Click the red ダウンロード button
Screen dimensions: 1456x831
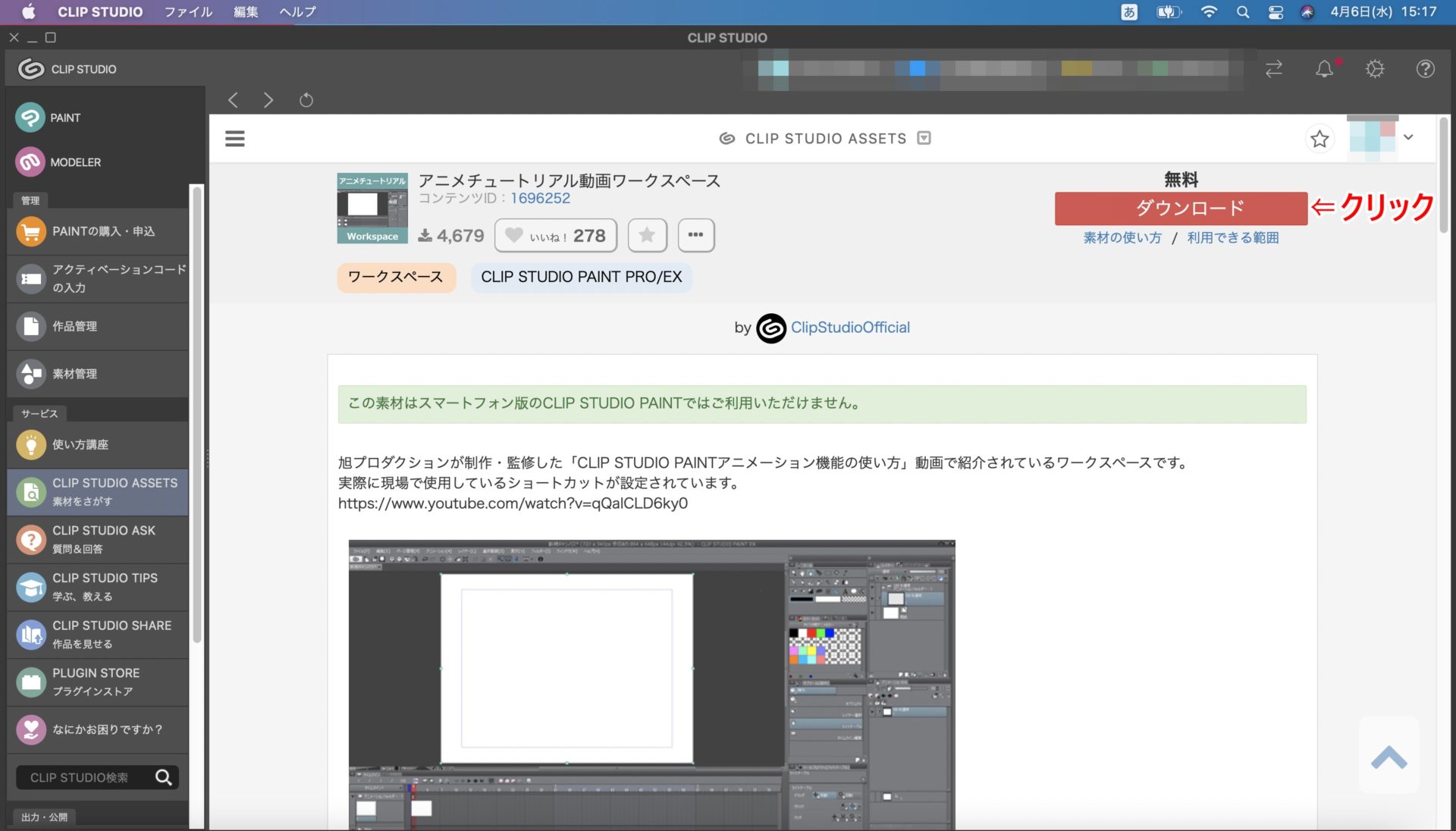point(1181,209)
